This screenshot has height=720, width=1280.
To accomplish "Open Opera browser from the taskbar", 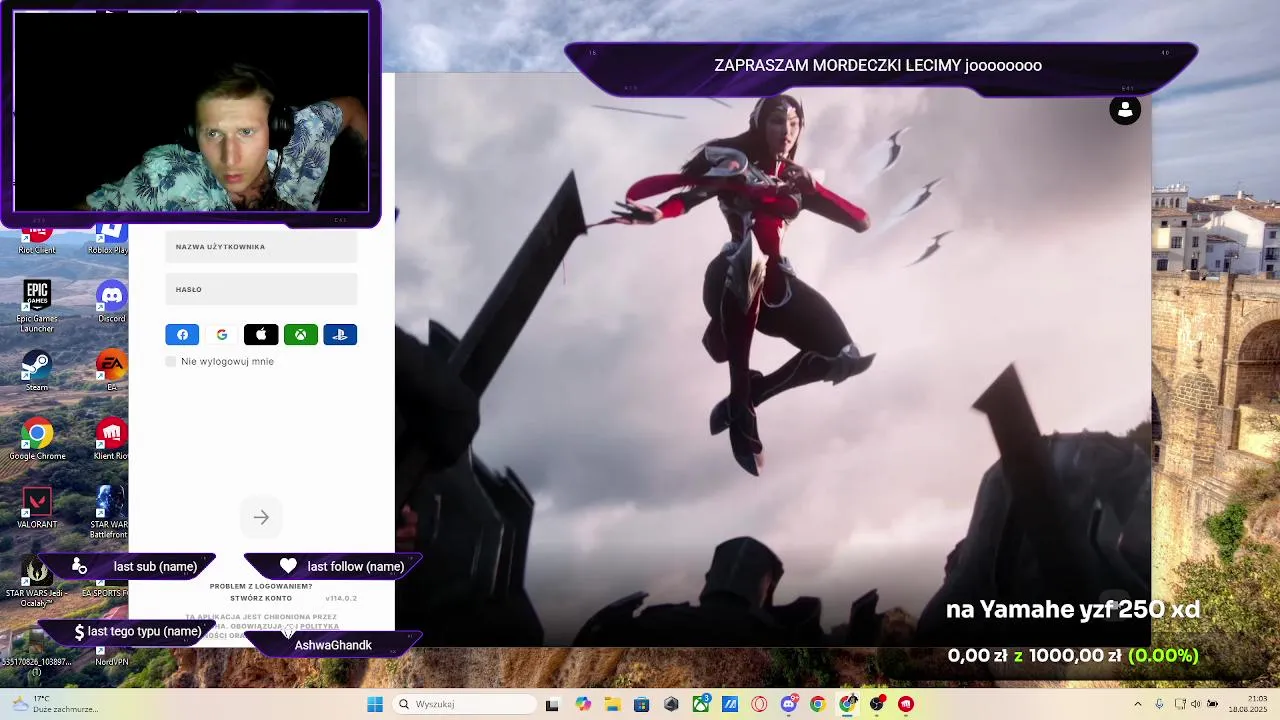I will point(759,704).
